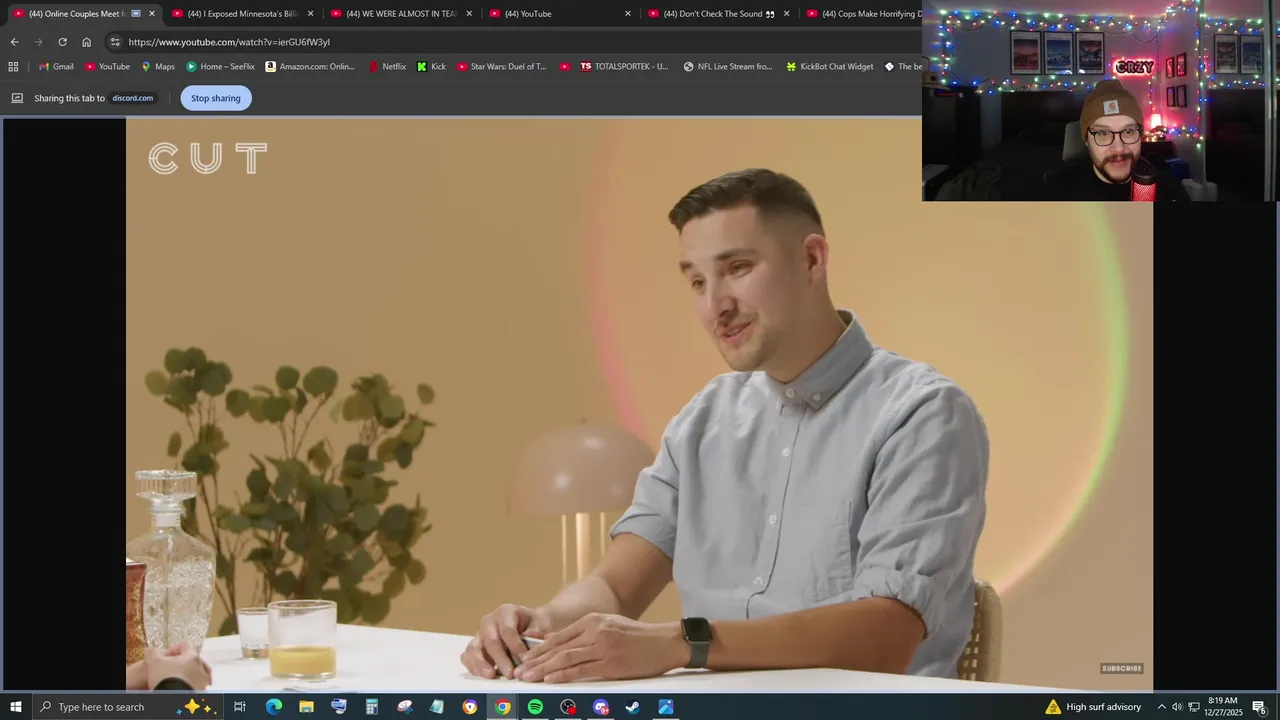This screenshot has height=720, width=1280.
Task: Open the YouTube bookmark
Action: 107,67
